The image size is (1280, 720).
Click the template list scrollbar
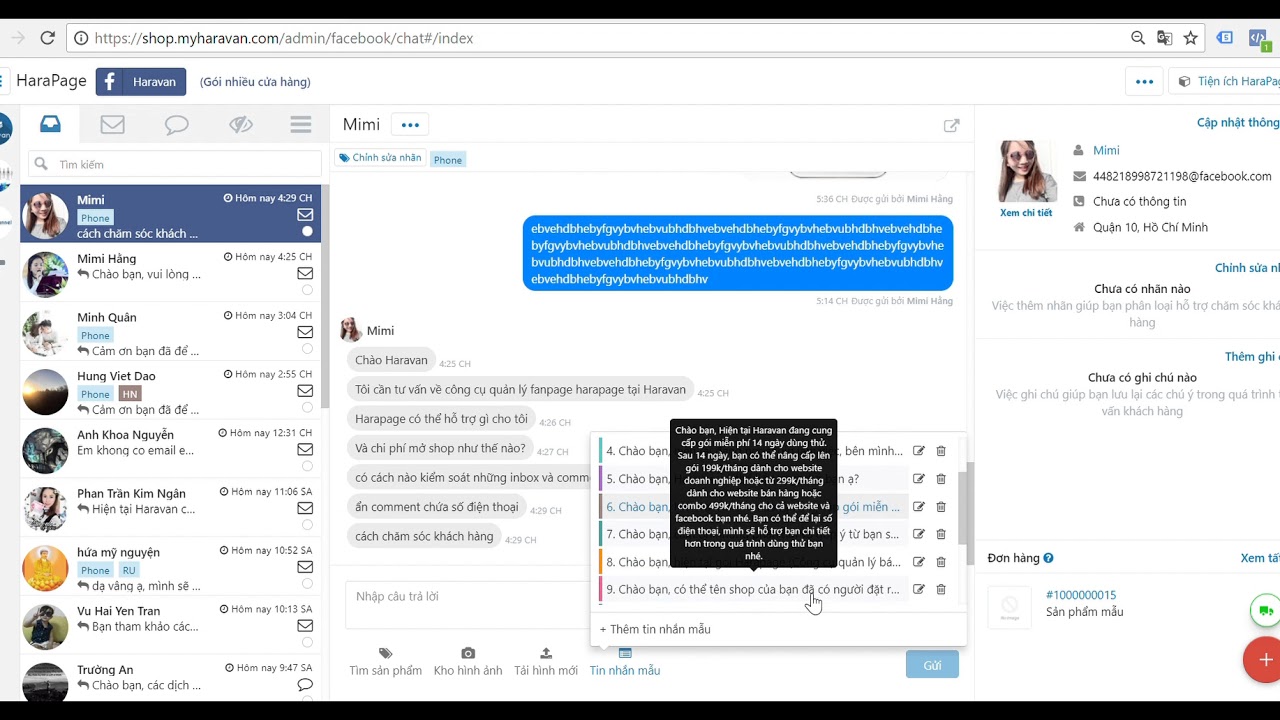point(964,507)
